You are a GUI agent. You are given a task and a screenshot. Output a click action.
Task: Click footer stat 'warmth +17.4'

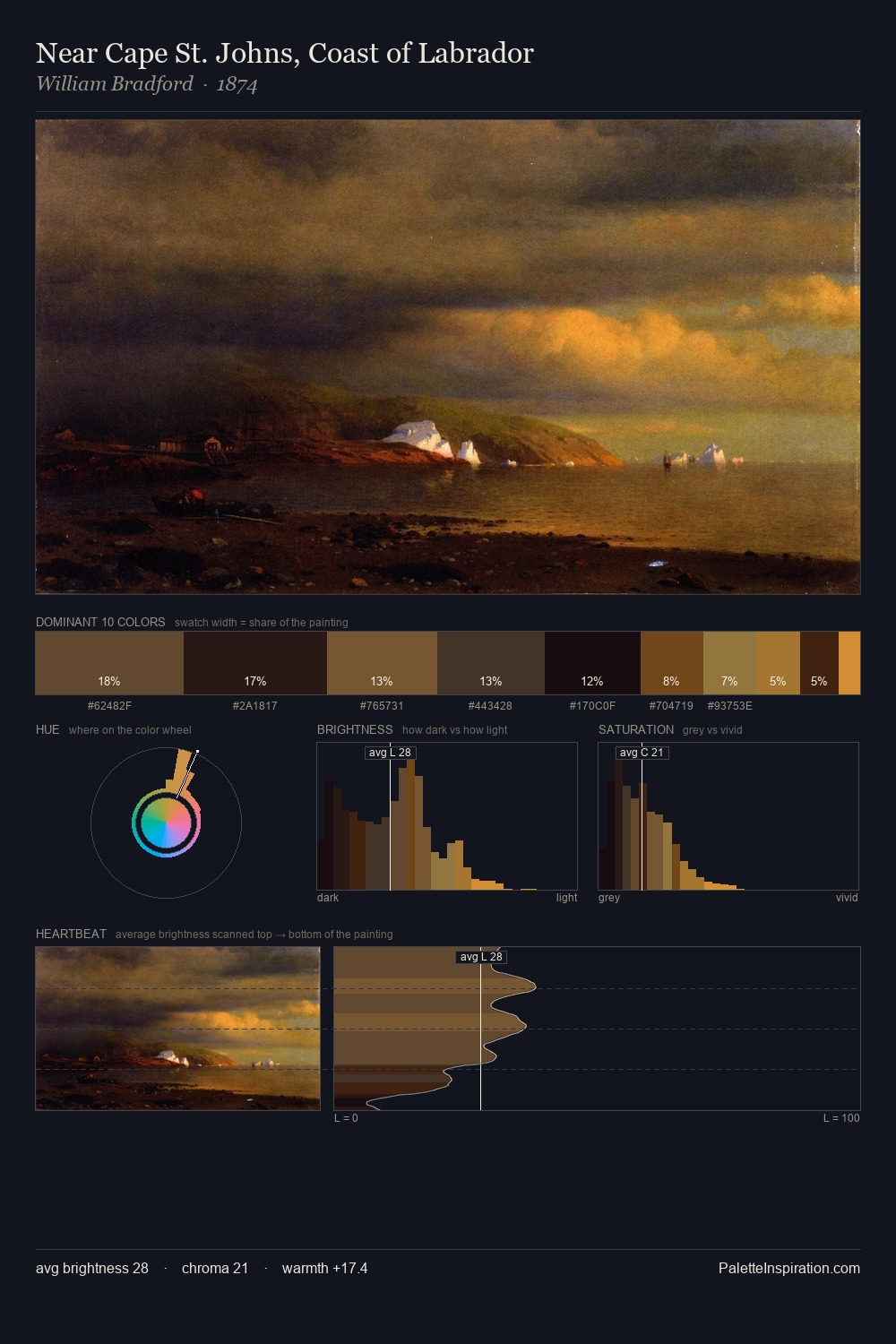coord(325,1268)
